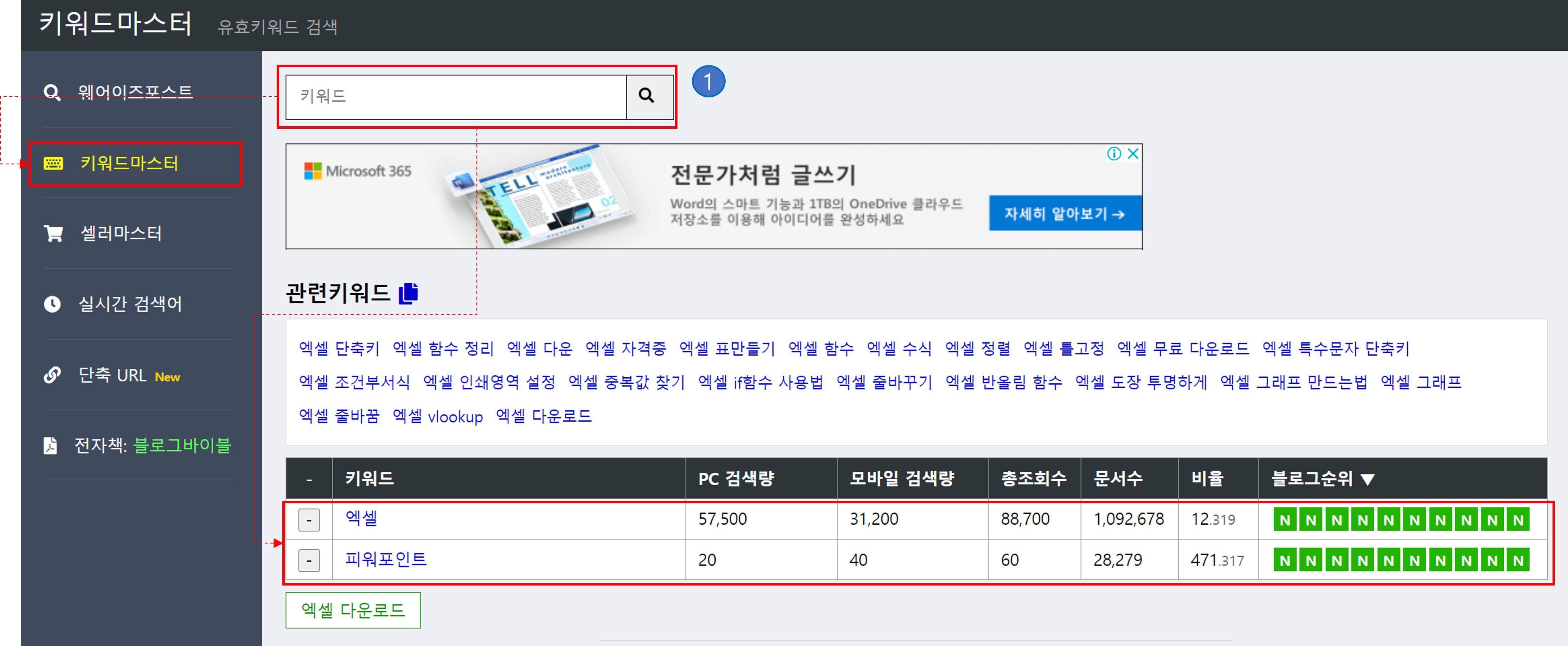Open 웨어이즈포스트 in the sidebar
The image size is (1568, 646).
135,91
